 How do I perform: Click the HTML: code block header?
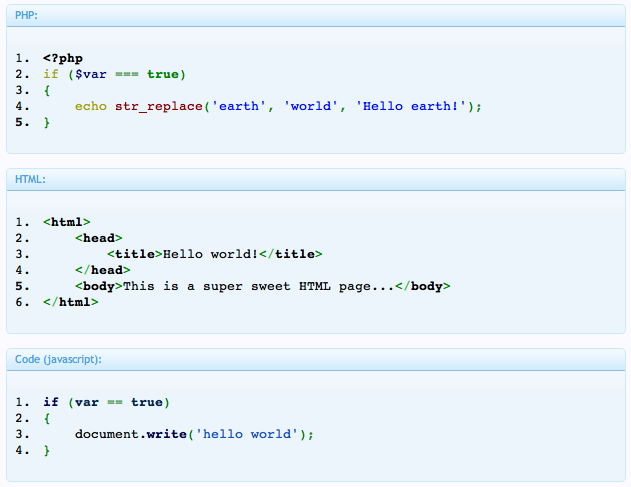[316, 180]
